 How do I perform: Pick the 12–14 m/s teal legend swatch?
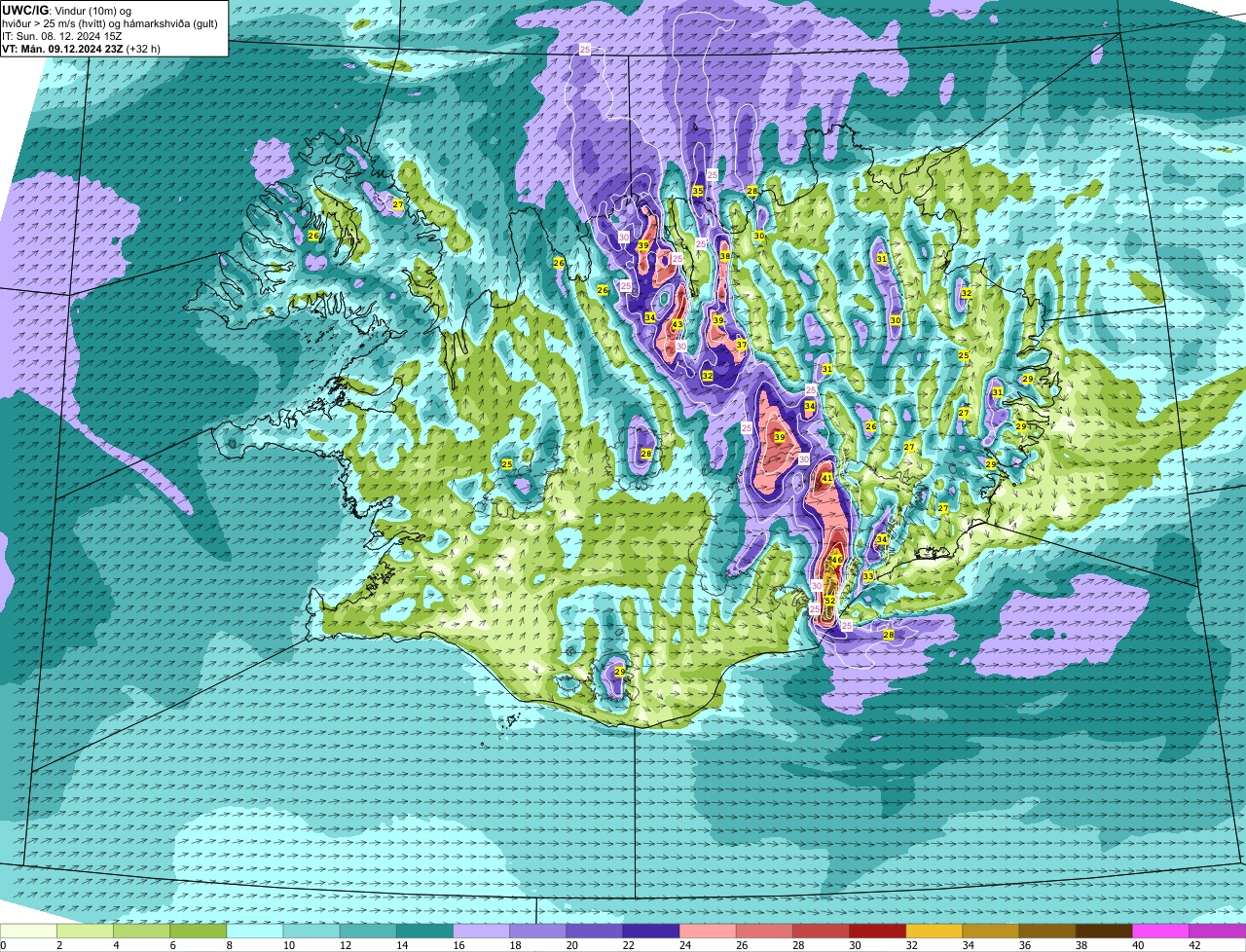pos(368,932)
